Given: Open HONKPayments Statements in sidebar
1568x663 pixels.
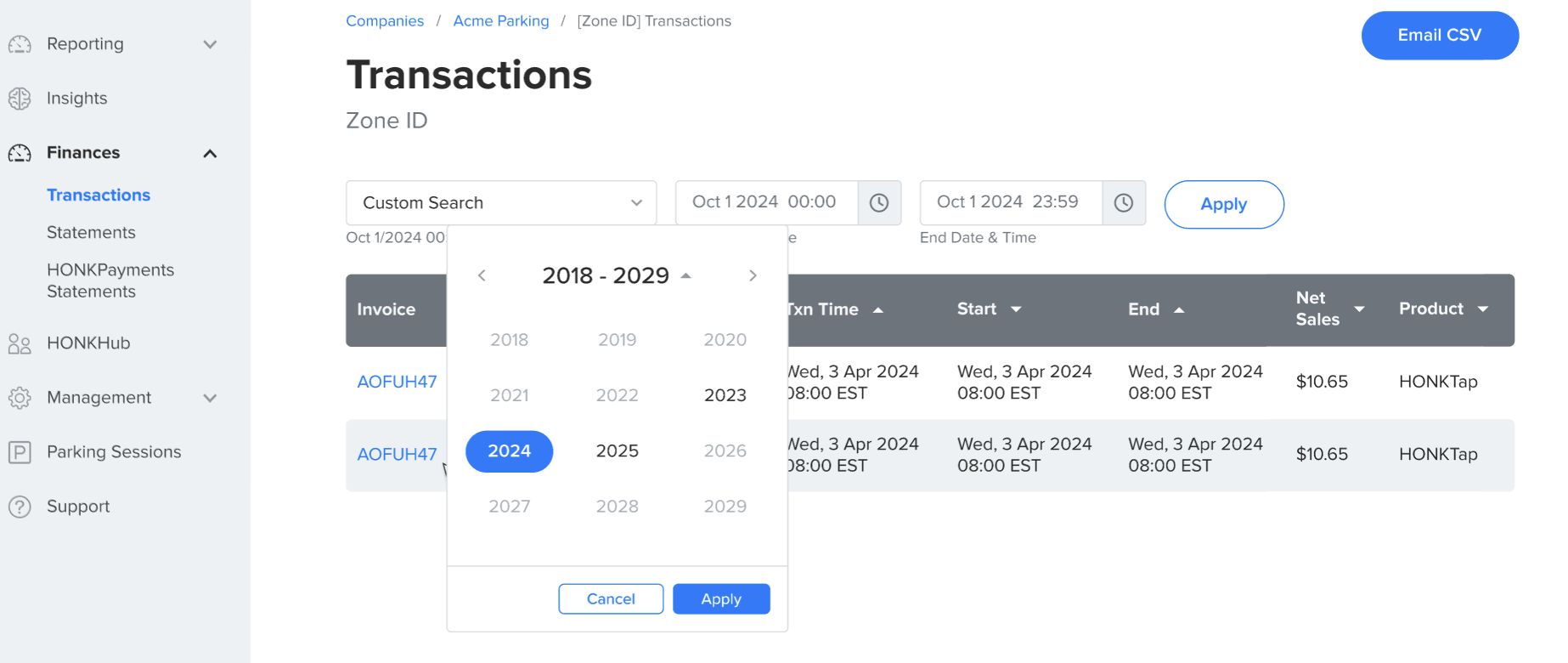Looking at the screenshot, I should tap(110, 280).
